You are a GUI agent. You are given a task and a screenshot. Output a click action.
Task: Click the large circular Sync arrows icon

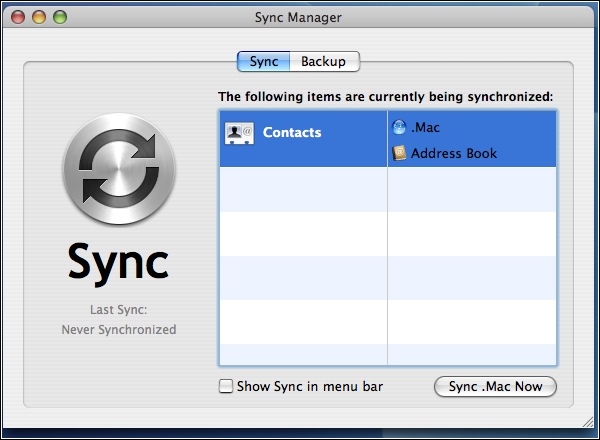[119, 169]
